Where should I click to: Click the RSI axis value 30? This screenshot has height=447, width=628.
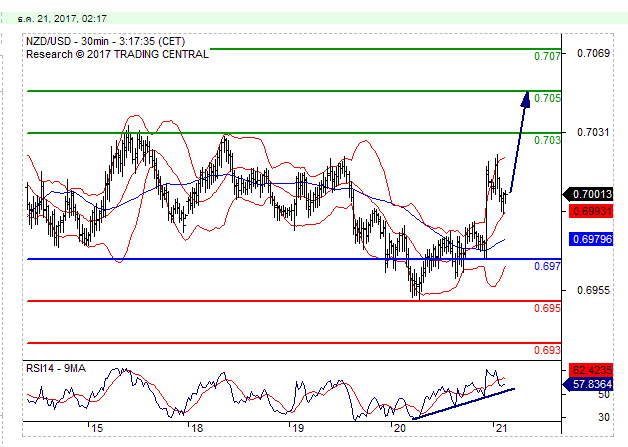(604, 417)
